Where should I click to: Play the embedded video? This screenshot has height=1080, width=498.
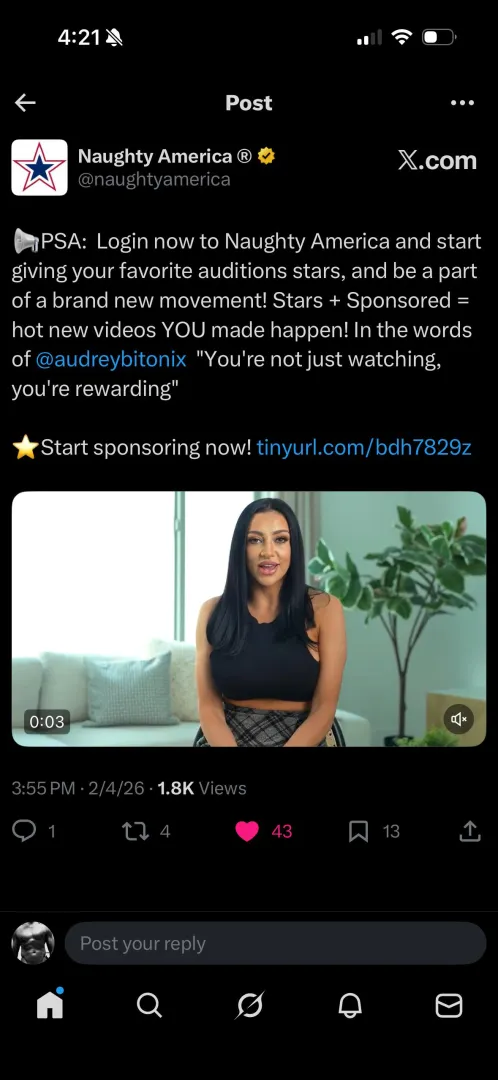click(249, 619)
